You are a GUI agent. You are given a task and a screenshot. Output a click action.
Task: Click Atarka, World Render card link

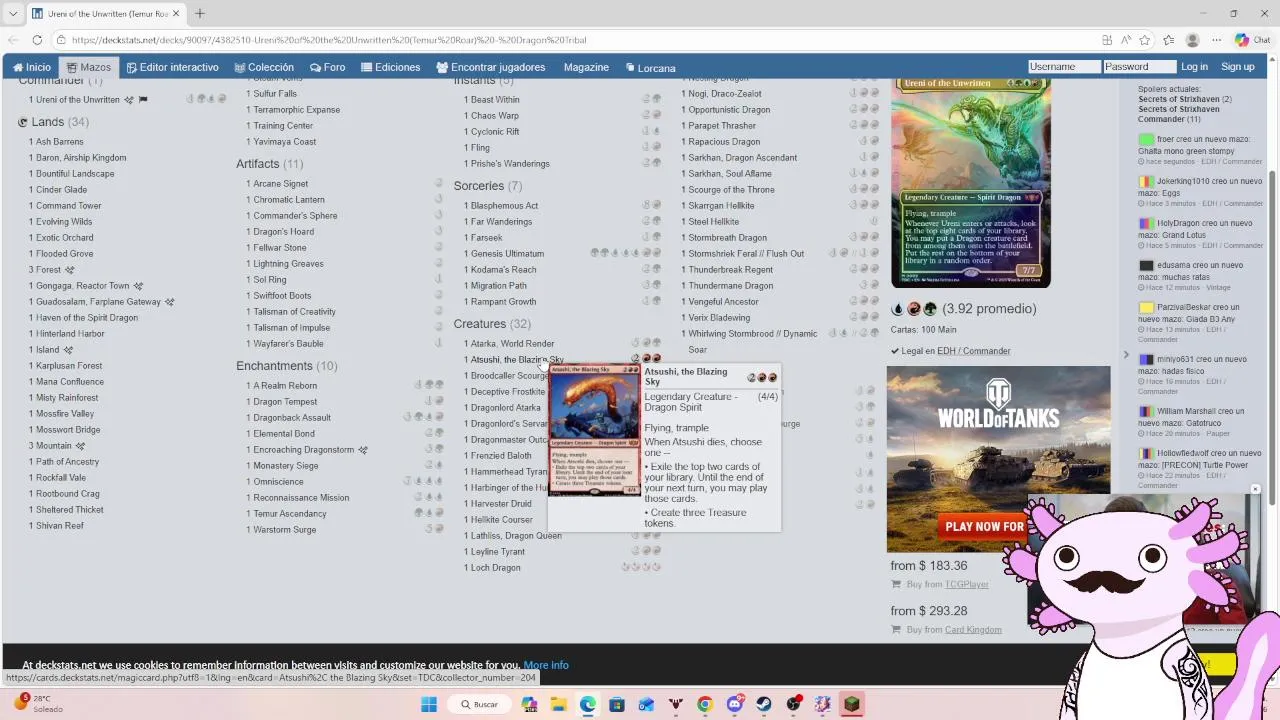[x=512, y=344]
